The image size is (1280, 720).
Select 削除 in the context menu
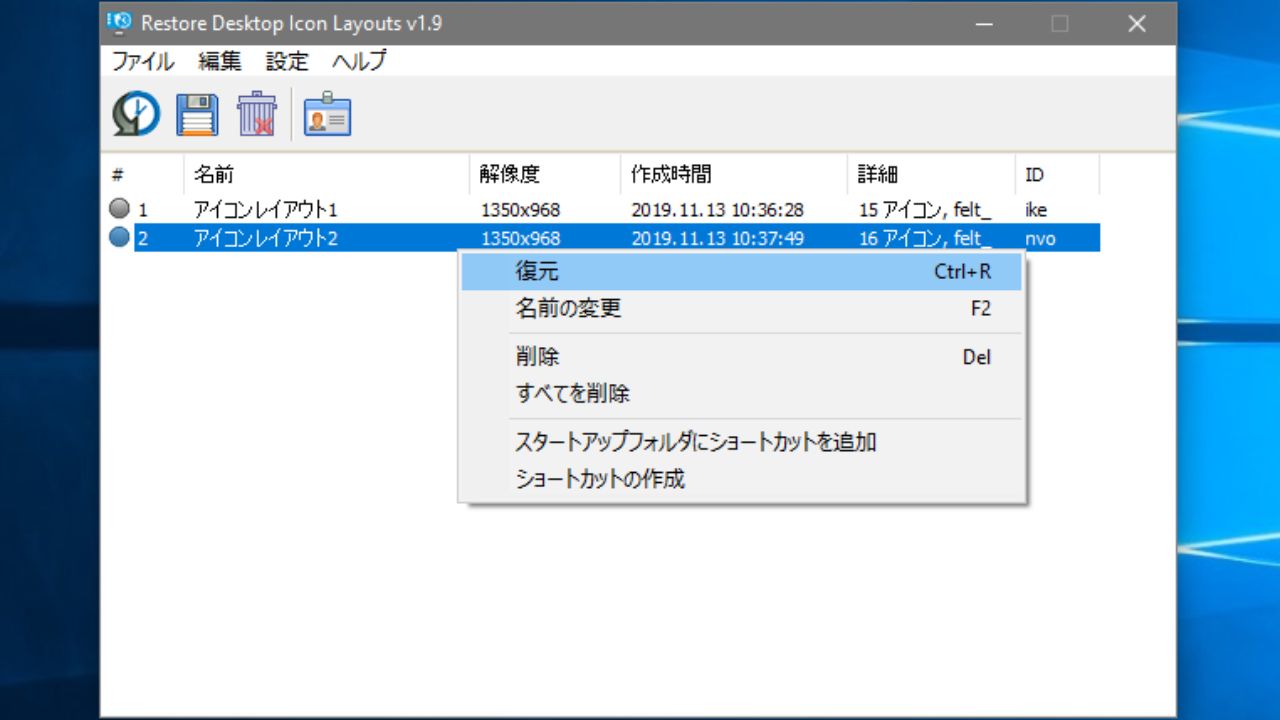[x=741, y=357]
